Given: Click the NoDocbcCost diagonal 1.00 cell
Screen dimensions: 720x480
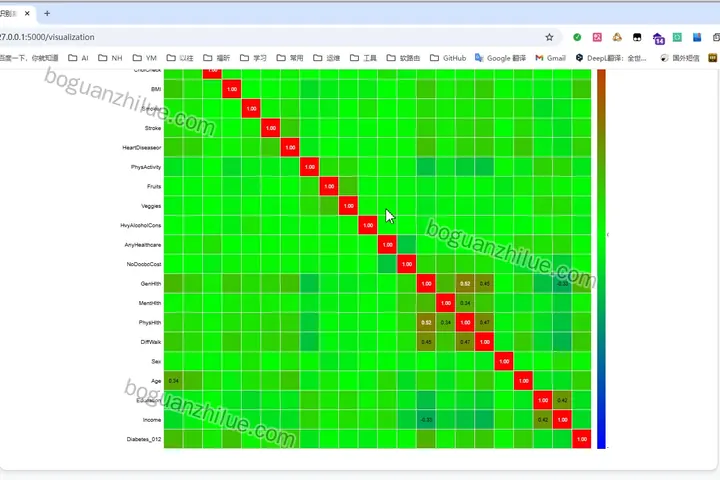Looking at the screenshot, I should tap(407, 264).
